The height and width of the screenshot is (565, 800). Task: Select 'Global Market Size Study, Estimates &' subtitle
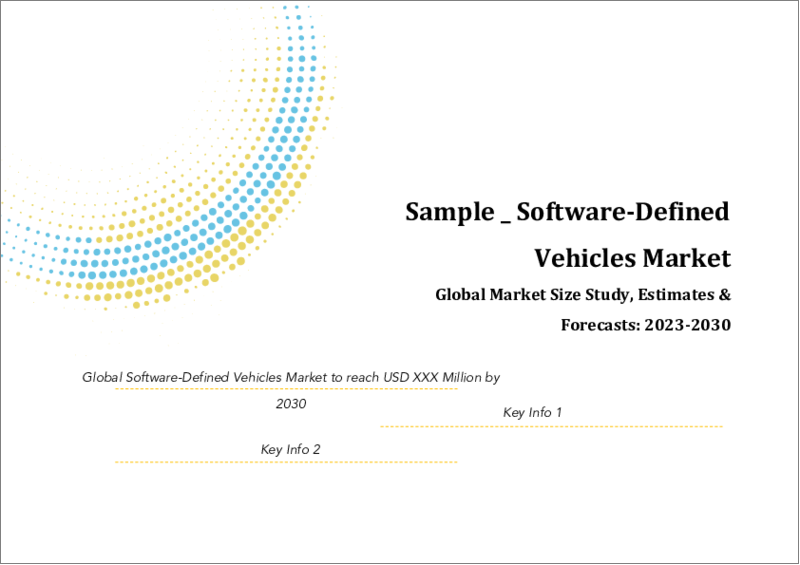[x=583, y=294]
